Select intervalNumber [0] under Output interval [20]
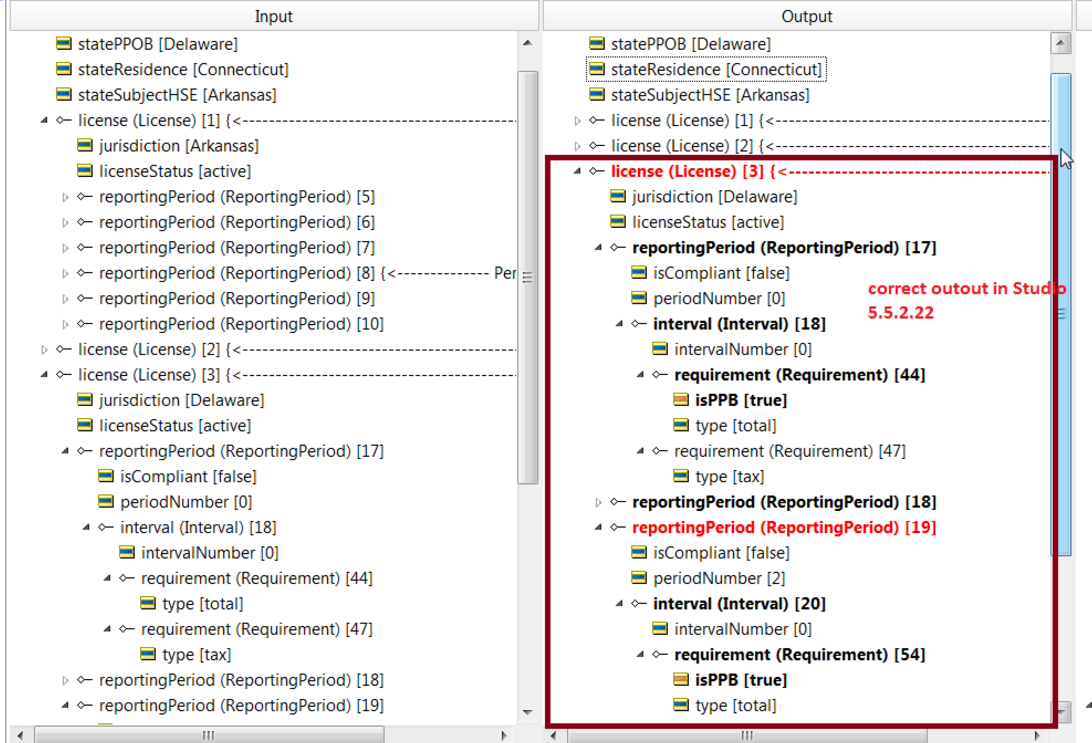This screenshot has width=1092, height=743. [x=742, y=629]
